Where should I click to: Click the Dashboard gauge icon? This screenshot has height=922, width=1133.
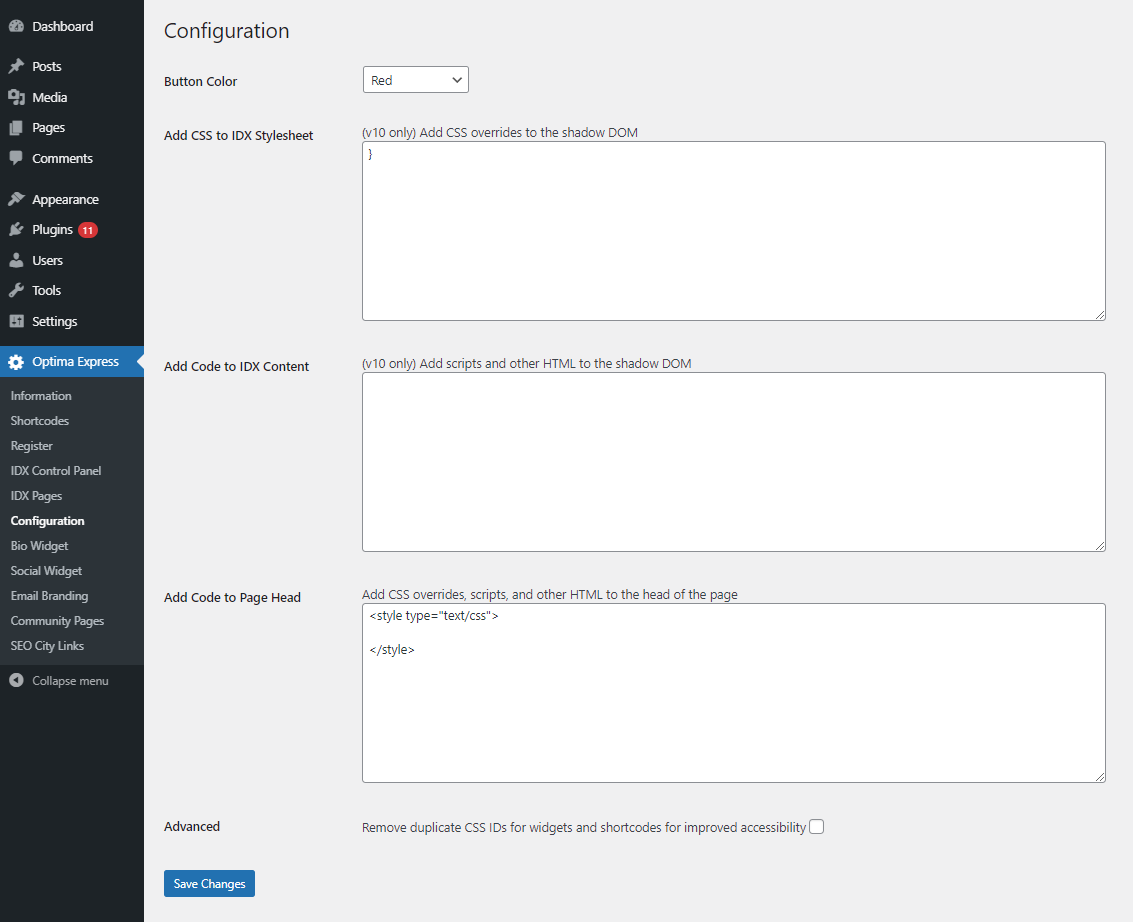coord(16,26)
